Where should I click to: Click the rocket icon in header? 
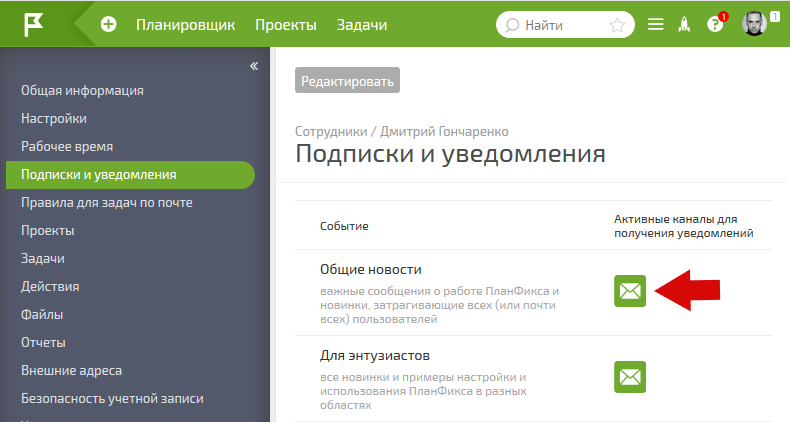click(x=684, y=24)
